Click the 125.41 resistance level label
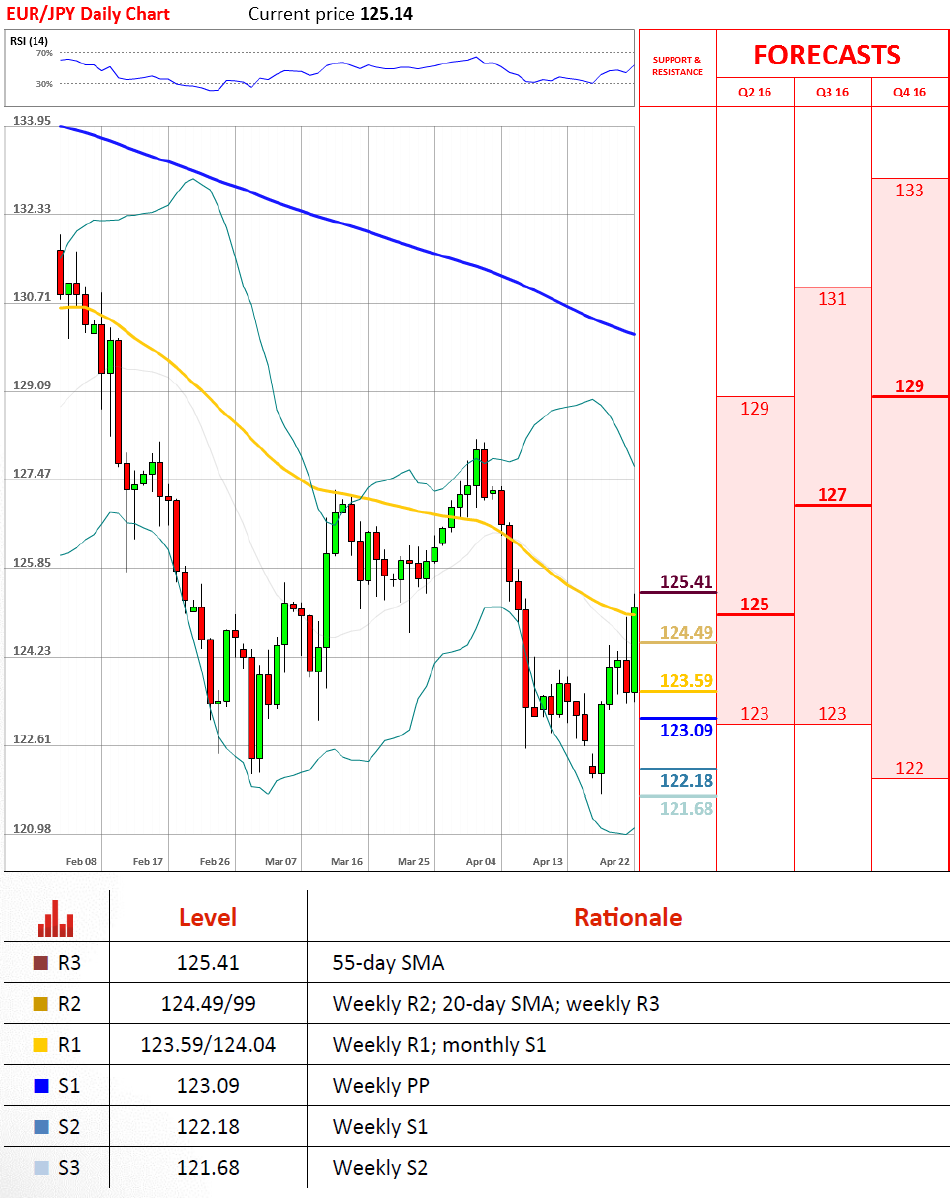 tap(686, 582)
